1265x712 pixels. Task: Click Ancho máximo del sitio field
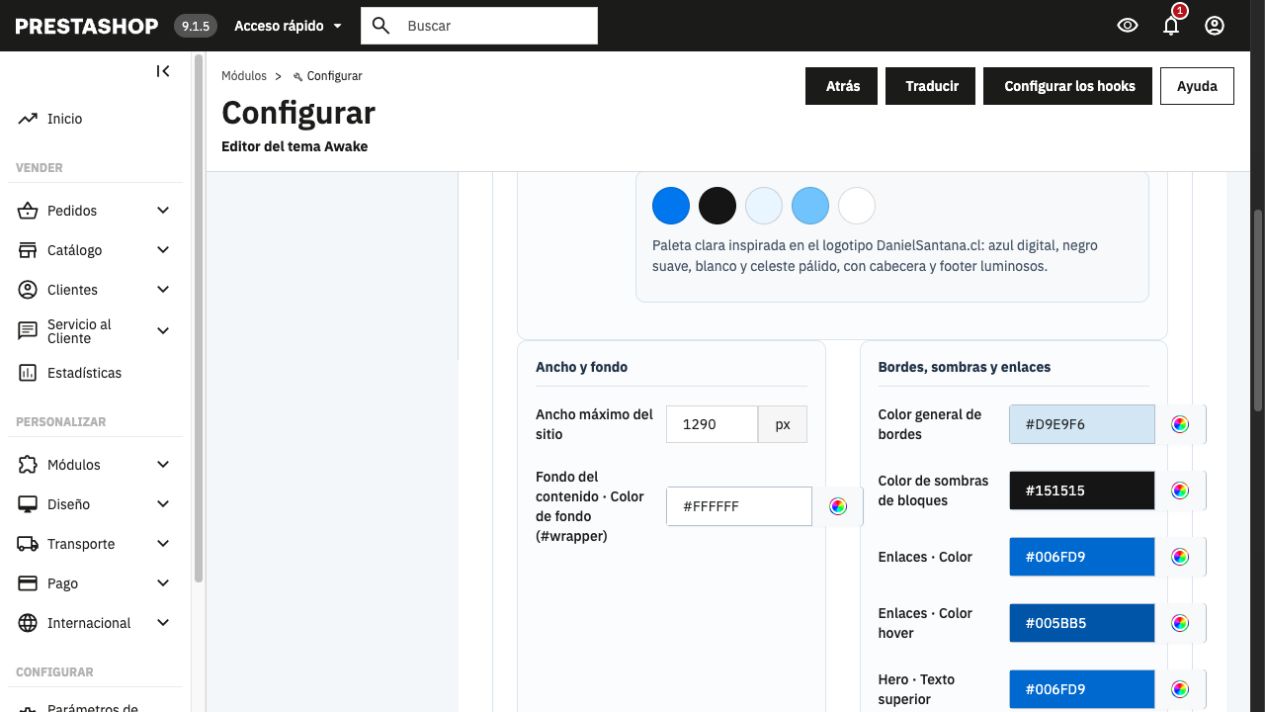click(x=712, y=424)
